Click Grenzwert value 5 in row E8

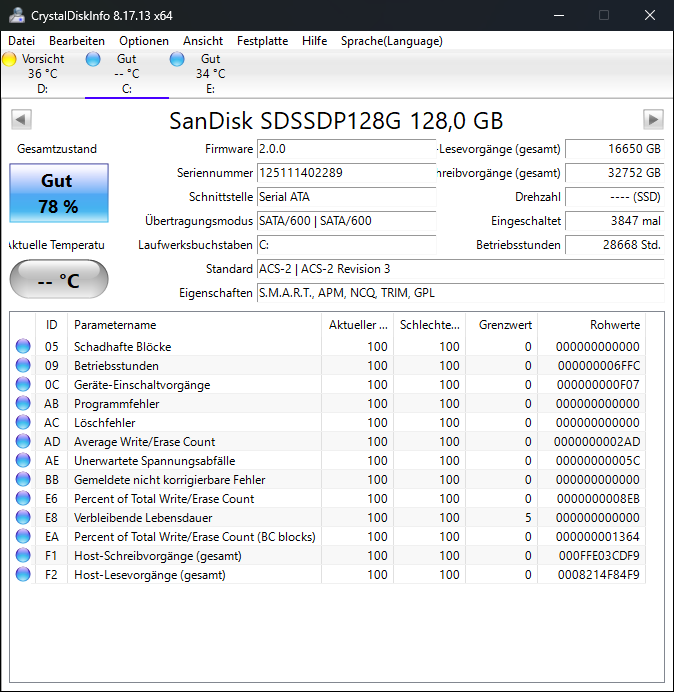click(x=528, y=517)
